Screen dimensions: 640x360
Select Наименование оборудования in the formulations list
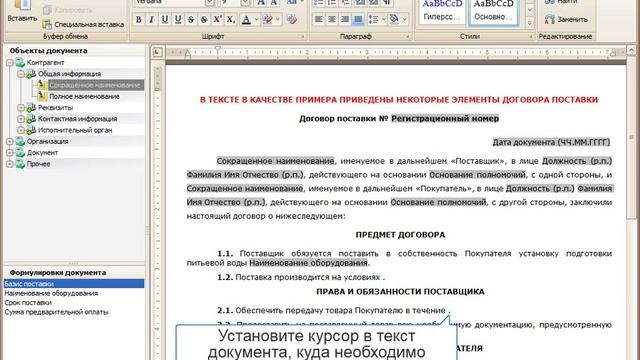point(51,293)
